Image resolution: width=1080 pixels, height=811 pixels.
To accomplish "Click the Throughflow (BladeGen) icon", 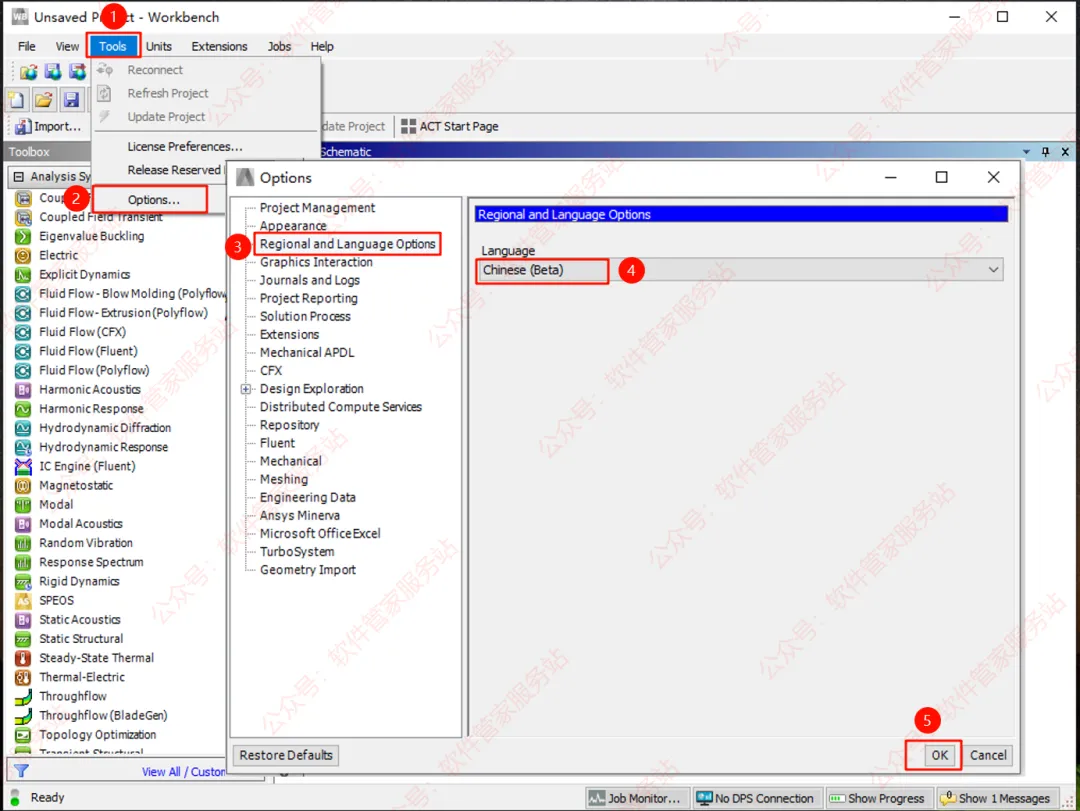I will click(23, 716).
